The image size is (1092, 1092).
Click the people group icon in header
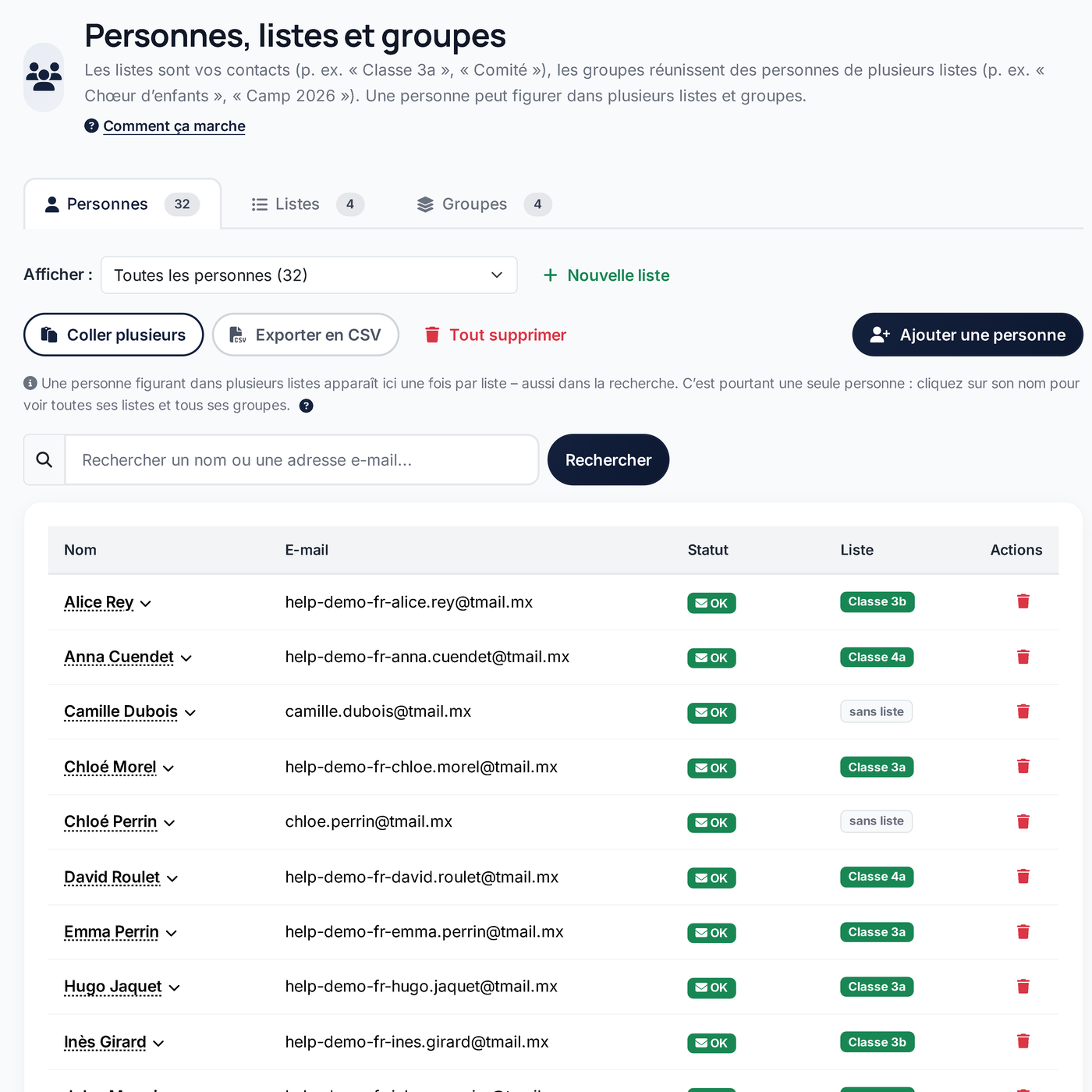pos(44,76)
